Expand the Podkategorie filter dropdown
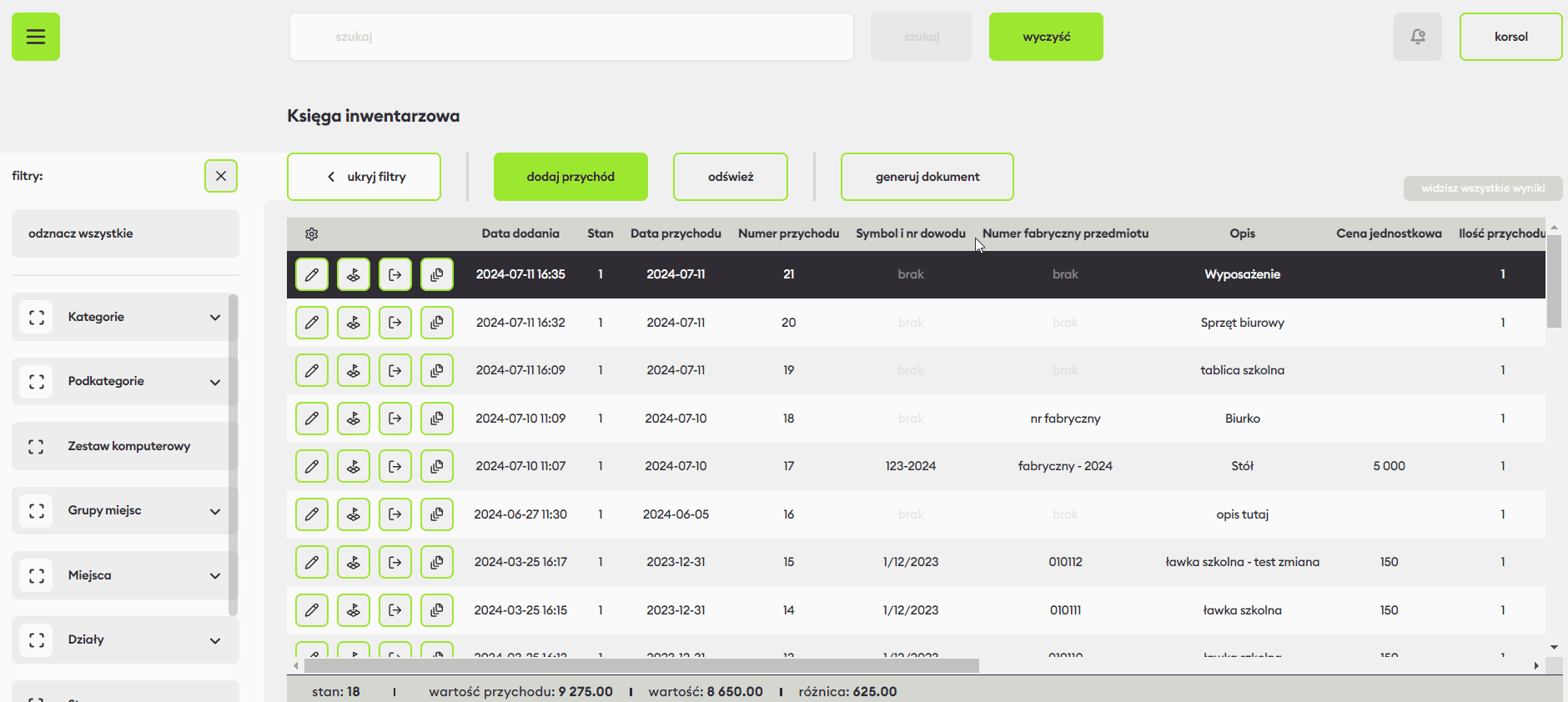Screen dimensions: 1568x702 [x=215, y=382]
